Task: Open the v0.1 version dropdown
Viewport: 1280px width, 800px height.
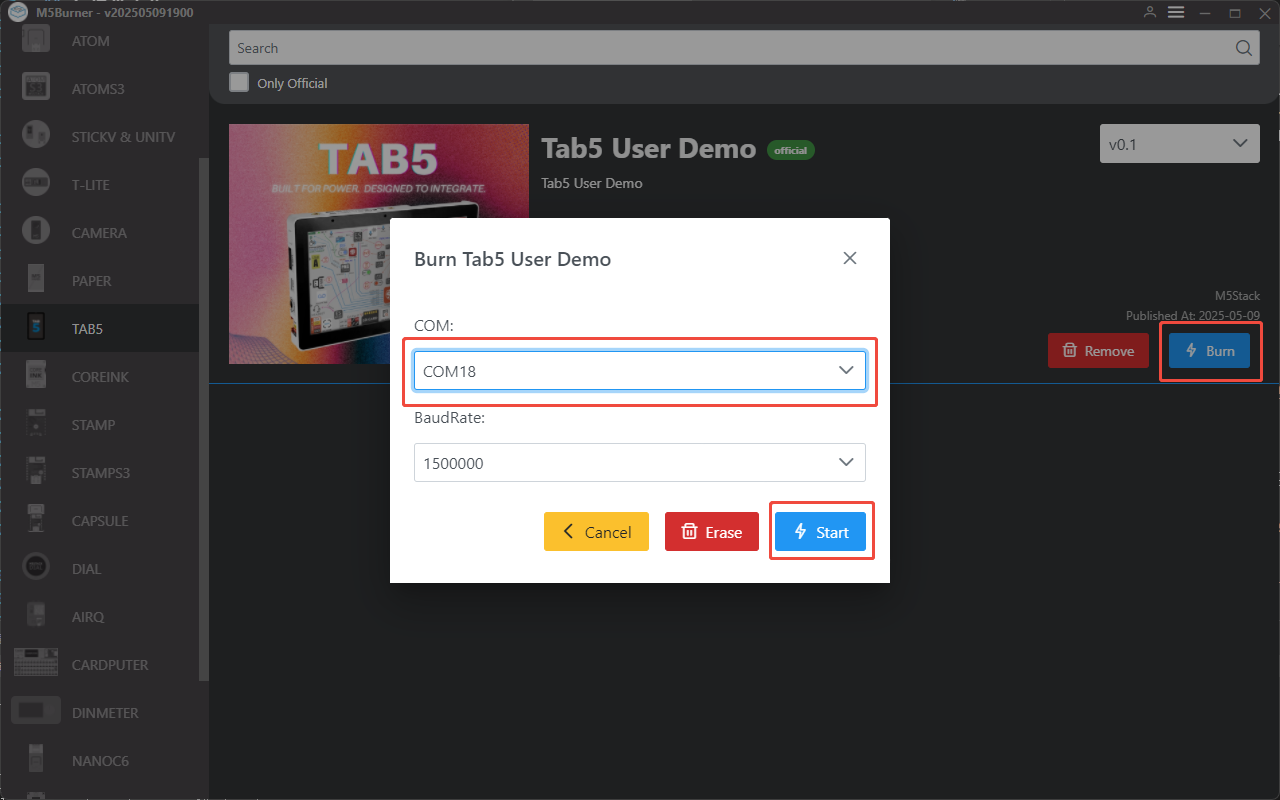Action: 1179,144
